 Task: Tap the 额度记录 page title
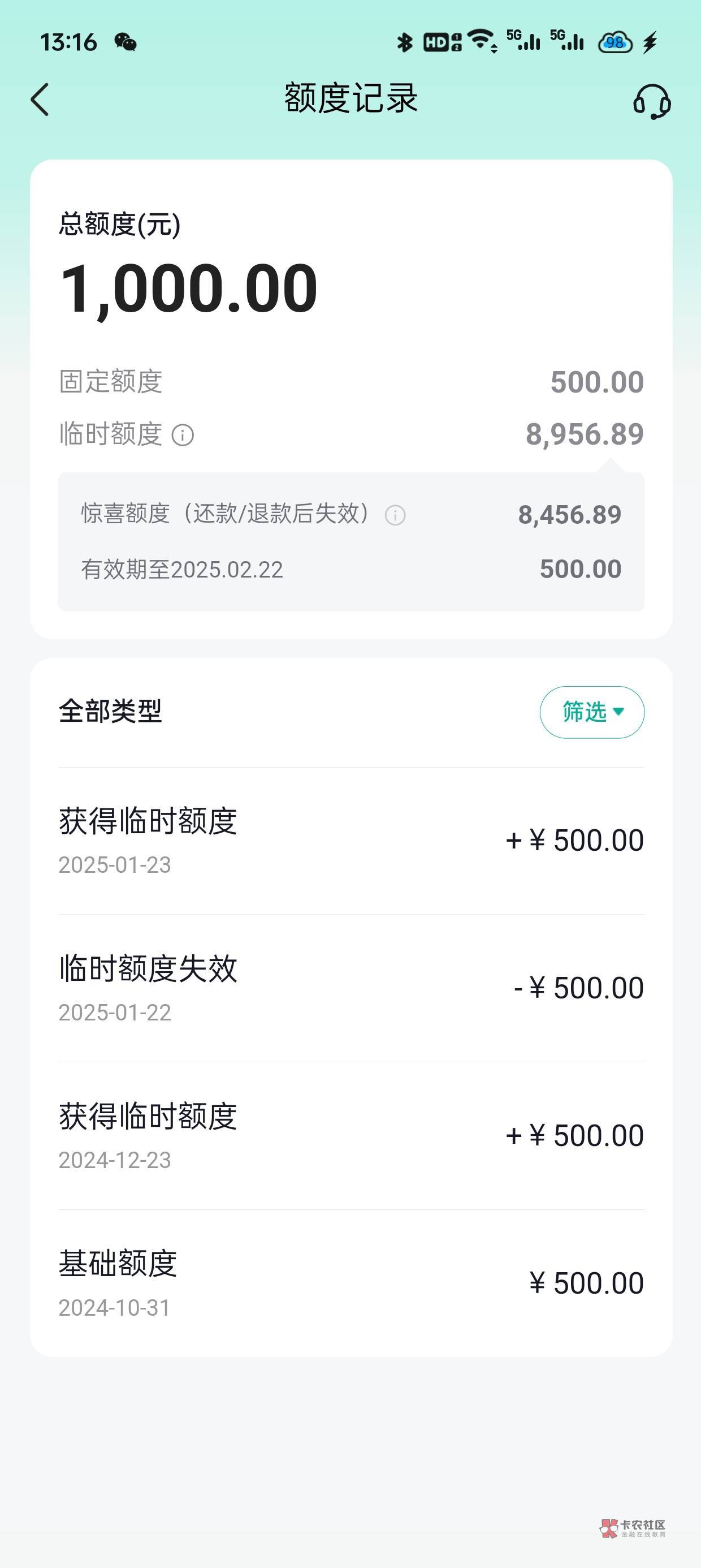coord(351,98)
